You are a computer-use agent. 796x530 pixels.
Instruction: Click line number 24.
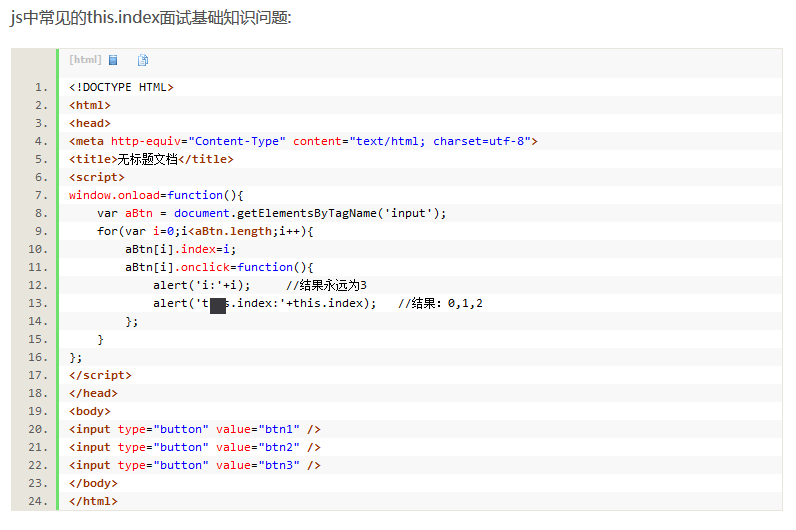coord(38,501)
